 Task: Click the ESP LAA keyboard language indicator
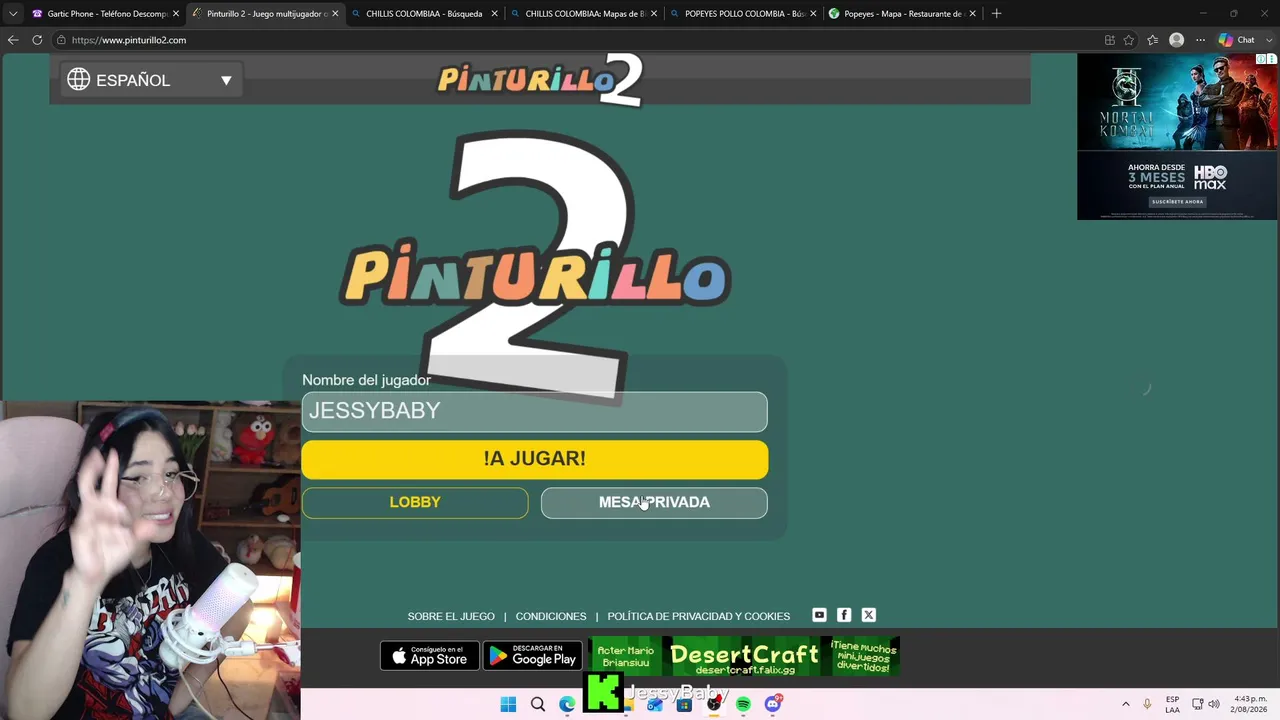tap(1172, 704)
